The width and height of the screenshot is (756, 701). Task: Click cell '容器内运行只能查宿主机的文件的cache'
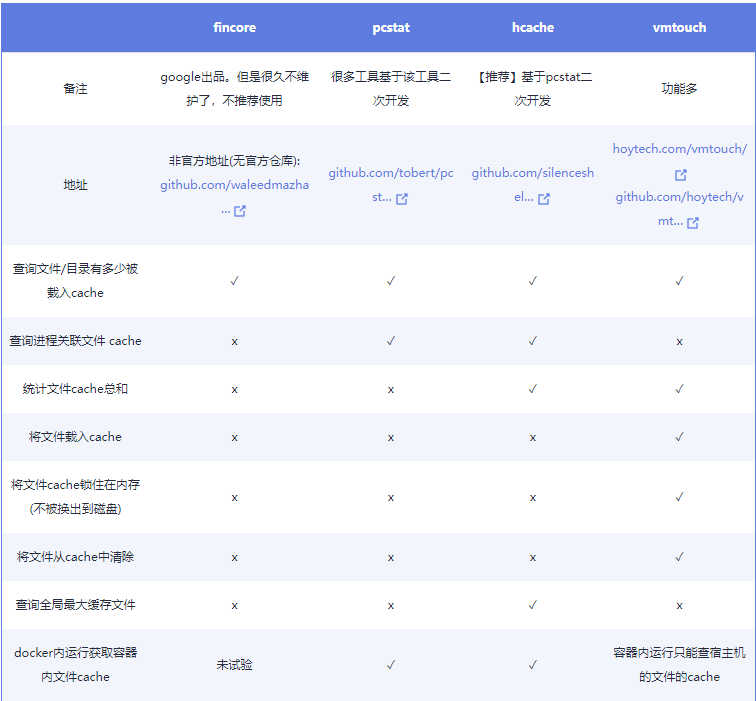tap(679, 665)
